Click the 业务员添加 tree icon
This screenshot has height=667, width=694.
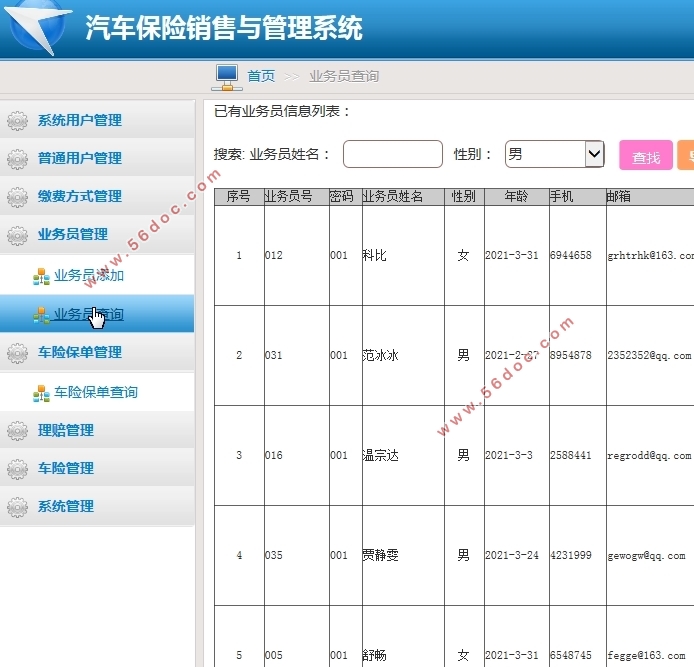pos(41,276)
